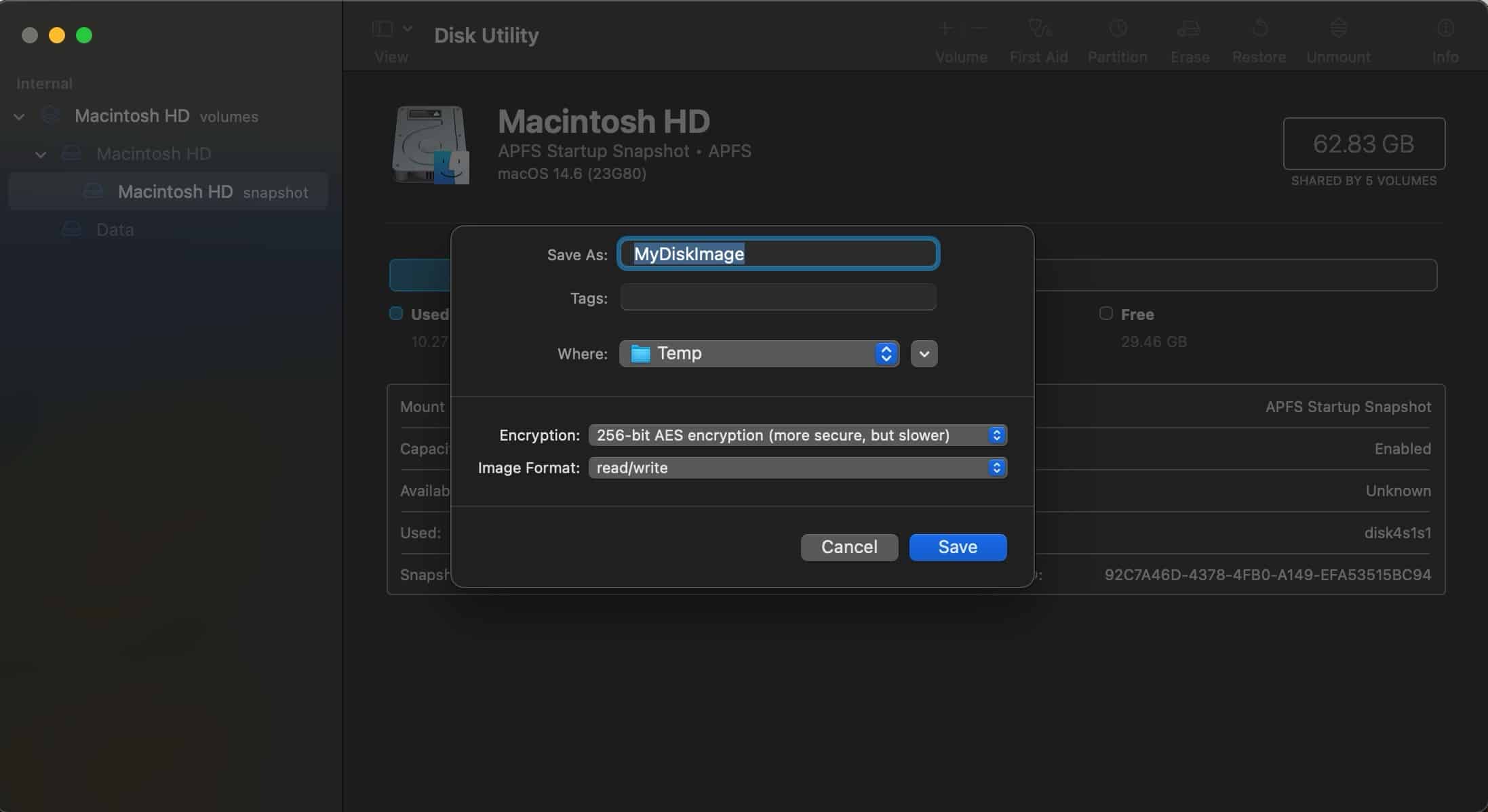Viewport: 1488px width, 812px height.
Task: Collapse the Macintosh HD volumes container
Action: 19,117
